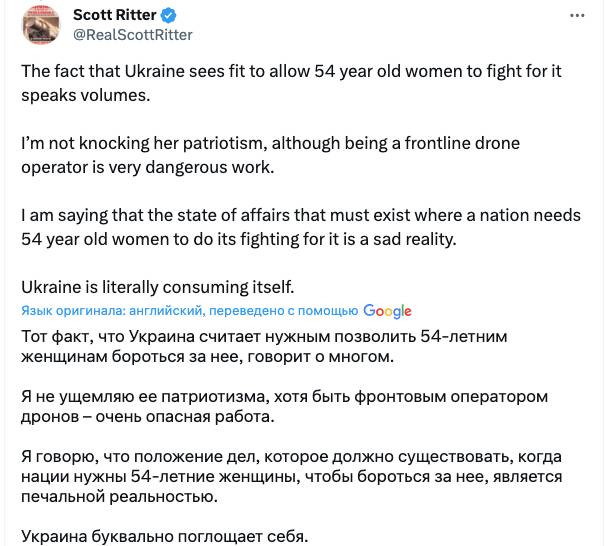This screenshot has height=546, width=605.
Task: Open the Scott Ritter display name link
Action: [x=114, y=16]
